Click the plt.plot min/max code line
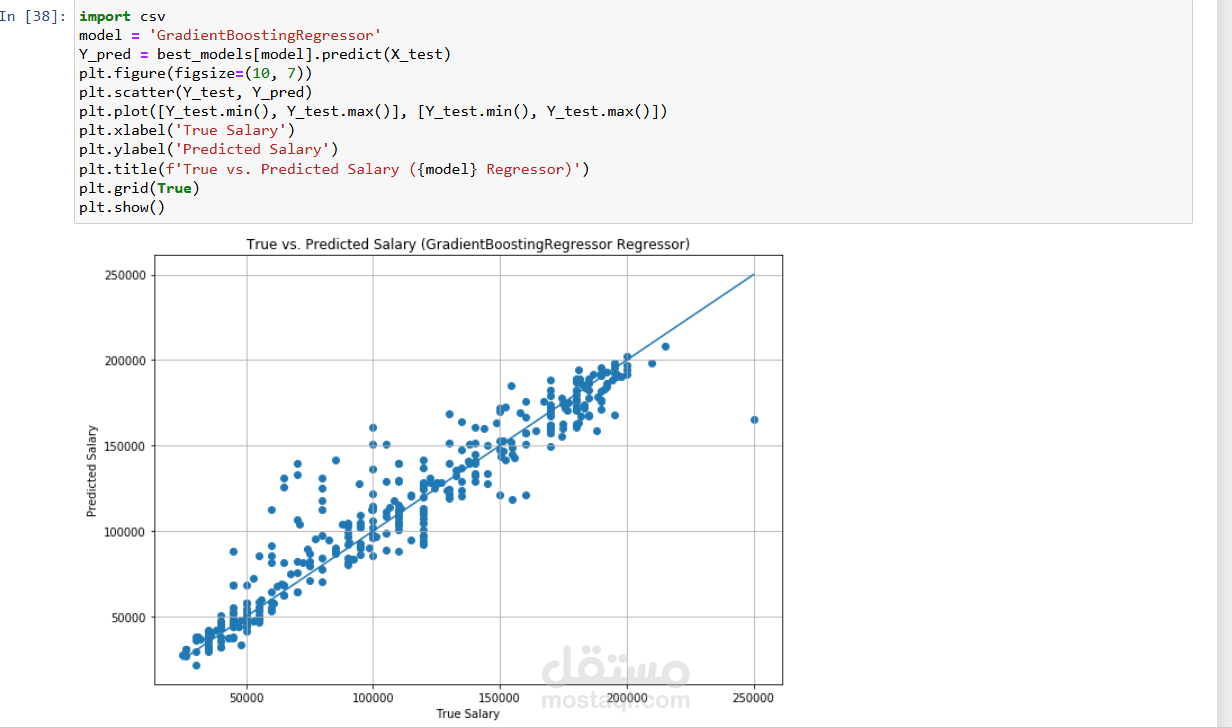 tap(373, 111)
